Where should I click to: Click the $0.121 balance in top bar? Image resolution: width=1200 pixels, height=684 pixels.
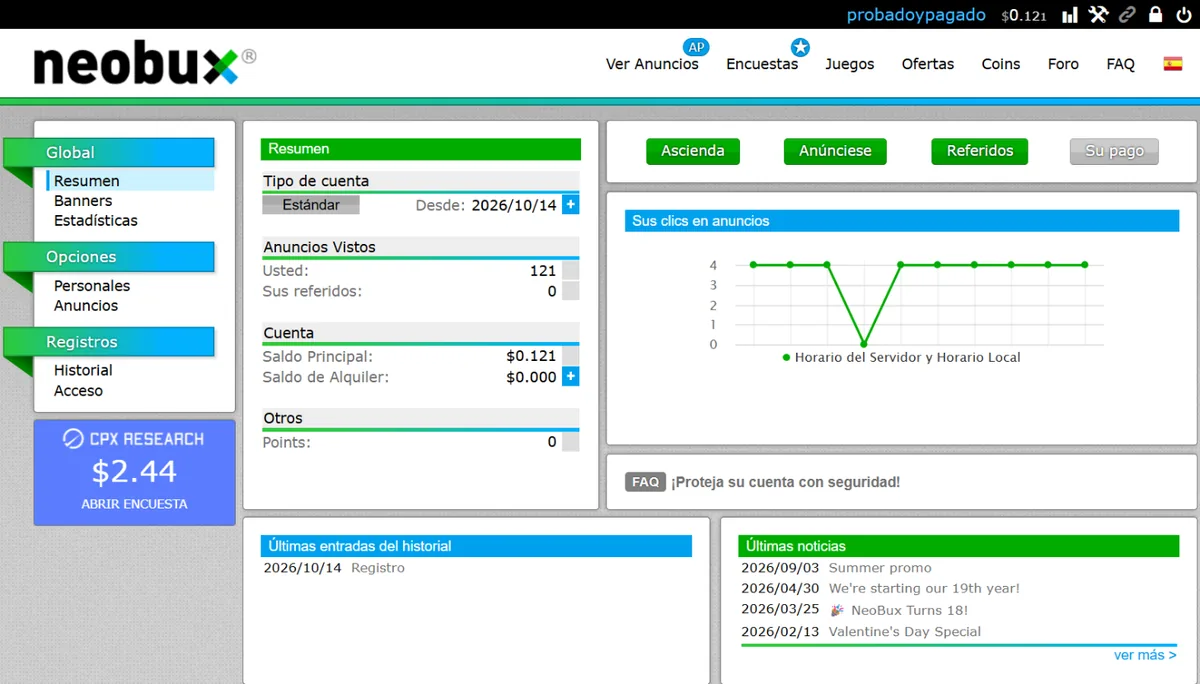[1024, 15]
